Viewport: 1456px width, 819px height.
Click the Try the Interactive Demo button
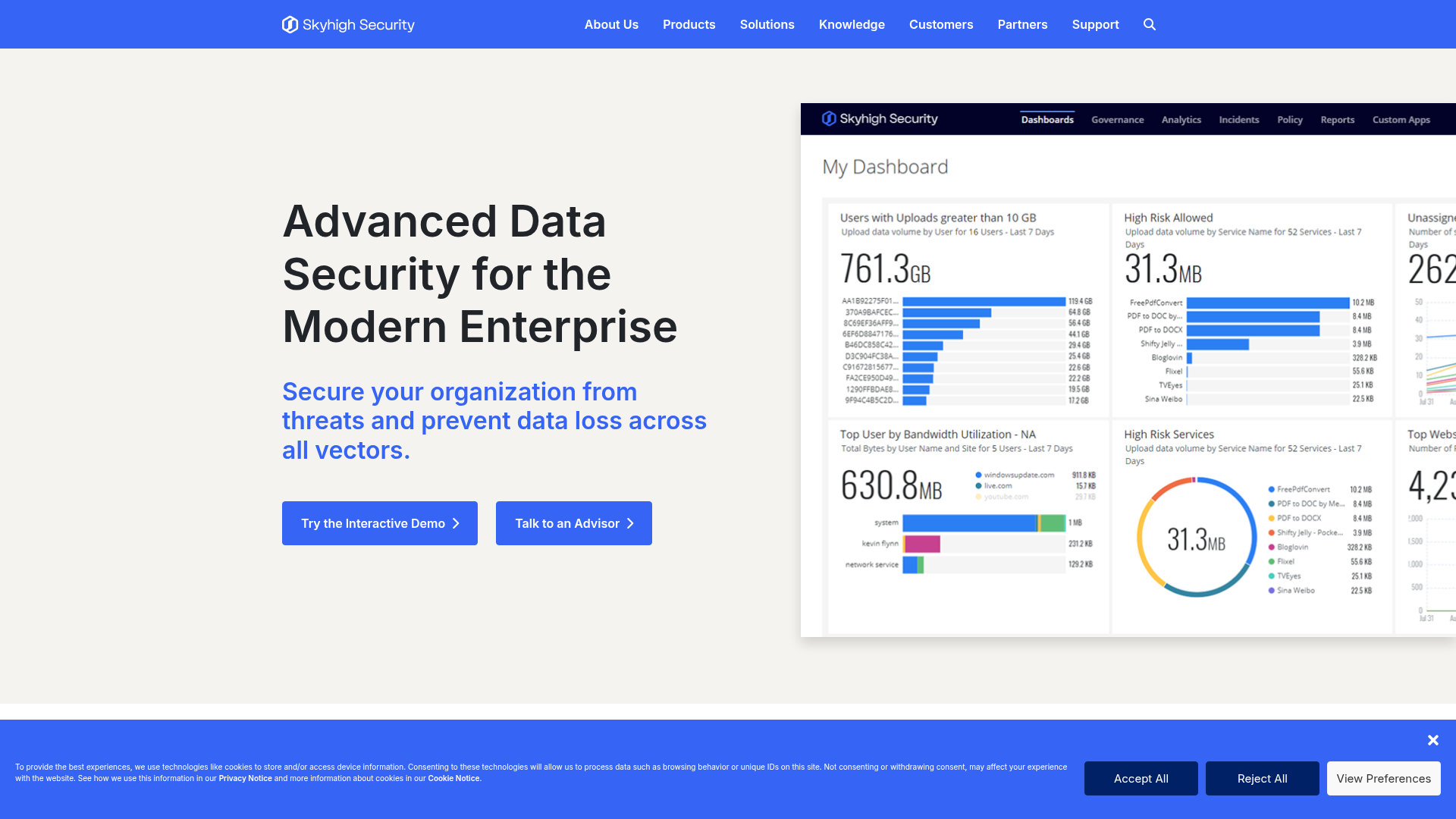pyautogui.click(x=379, y=523)
